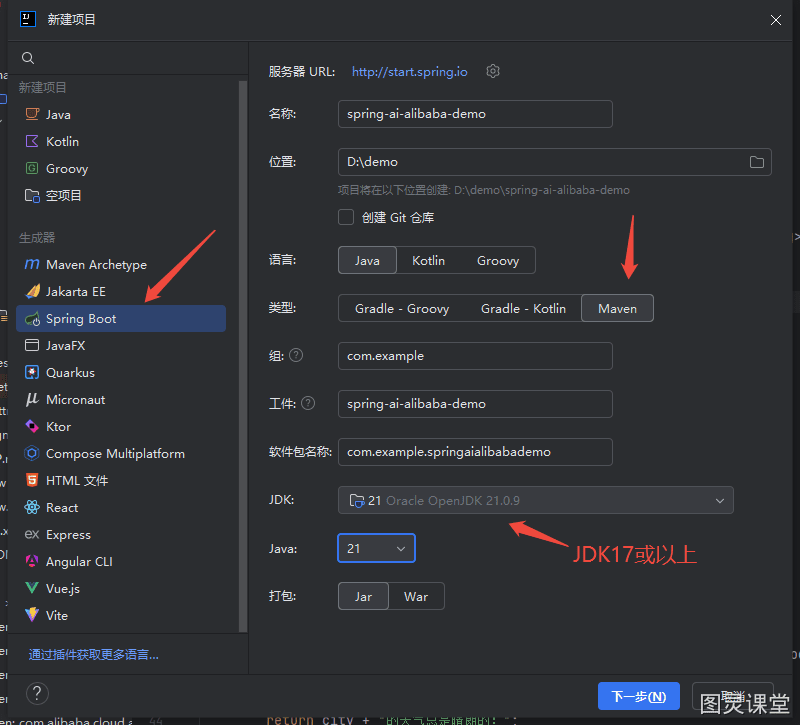Choose Gradle - Kotlin build type
The height and width of the screenshot is (725, 800).
tap(523, 308)
